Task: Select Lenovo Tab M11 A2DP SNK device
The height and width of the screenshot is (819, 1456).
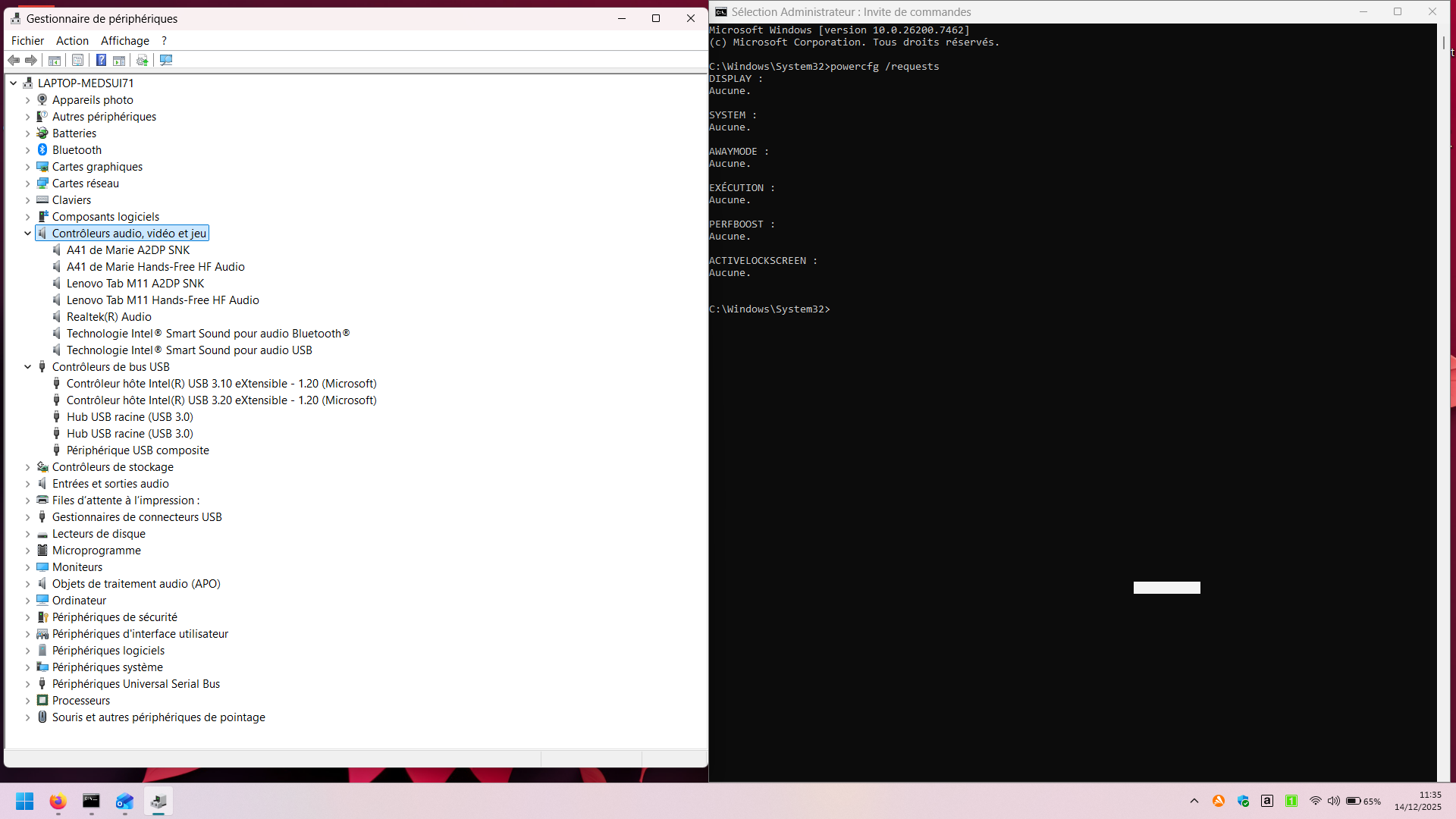Action: click(x=135, y=284)
